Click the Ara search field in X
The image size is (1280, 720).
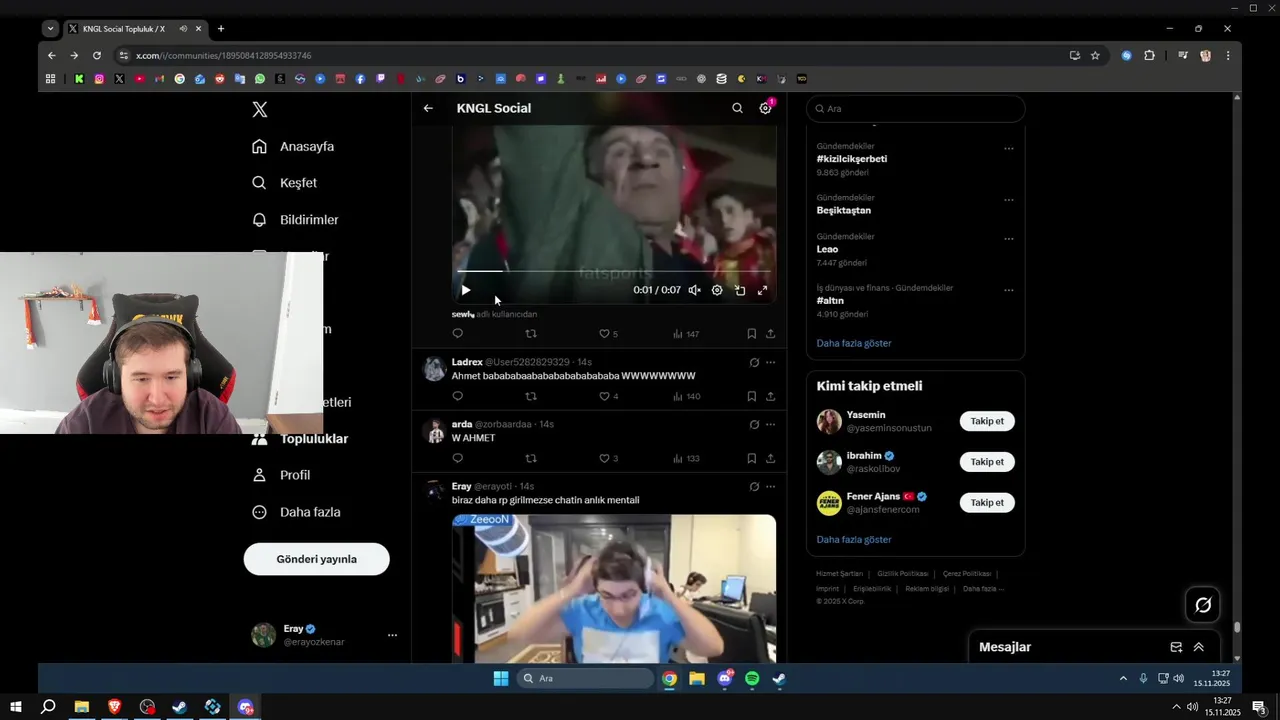pyautogui.click(x=915, y=109)
